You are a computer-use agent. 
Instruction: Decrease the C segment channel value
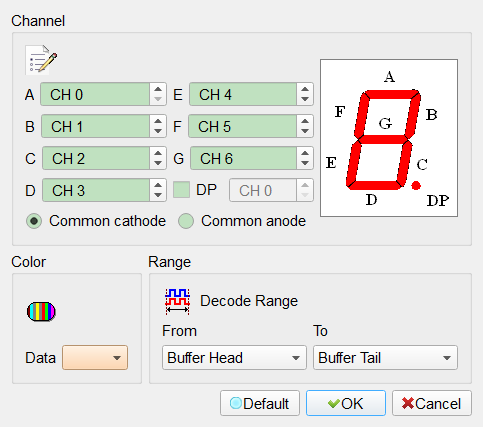pos(158,164)
